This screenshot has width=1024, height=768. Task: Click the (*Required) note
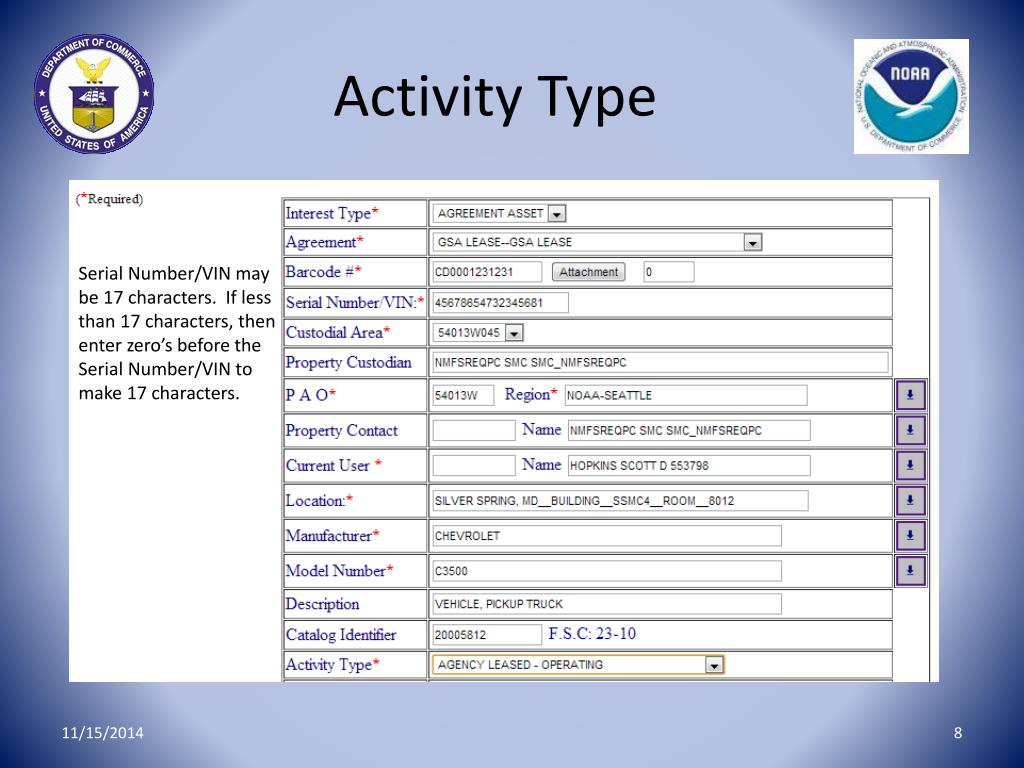(x=110, y=199)
